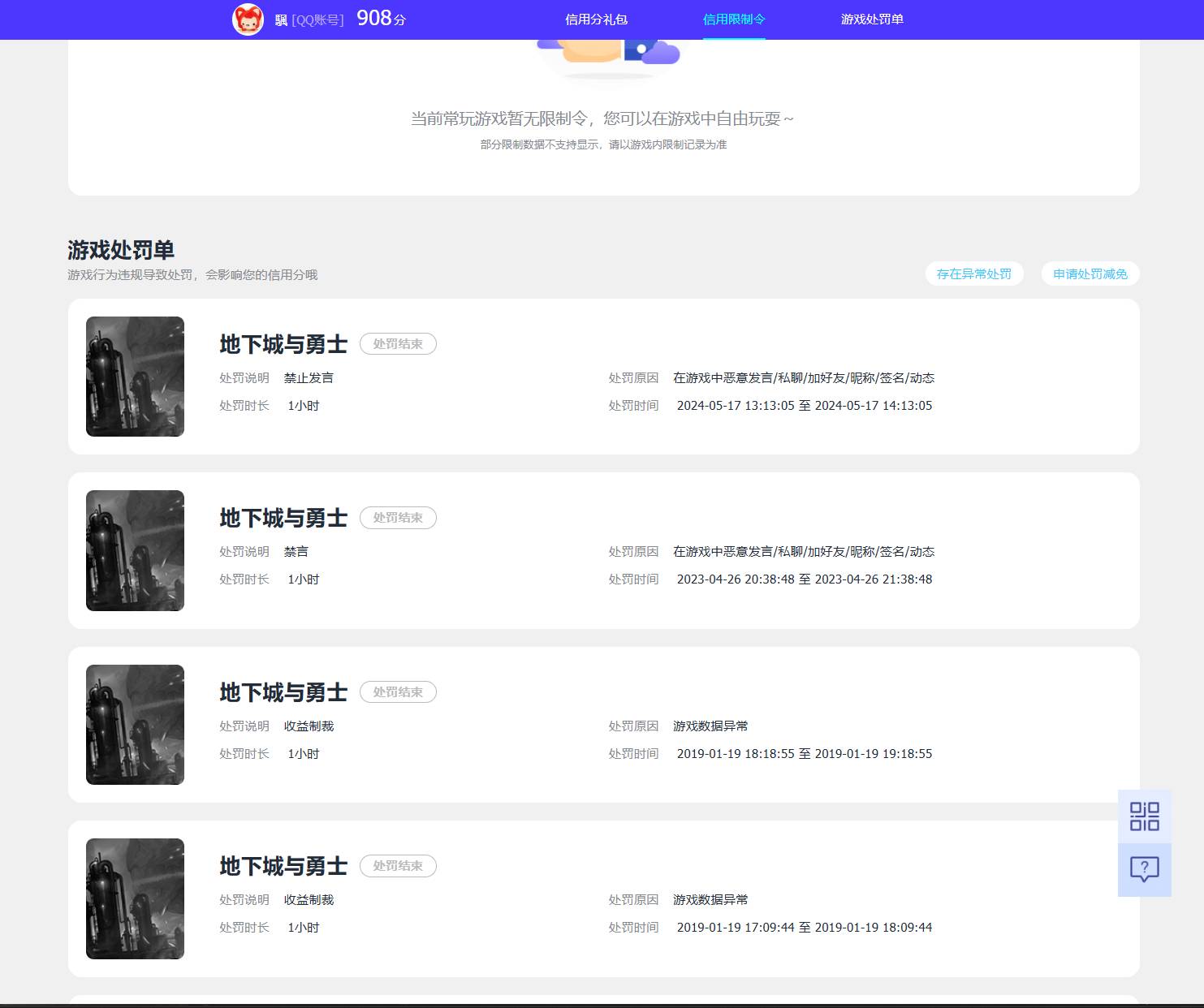Go to the 游戏处罚单 tab
Screen dimensions: 1204x1008
click(871, 19)
